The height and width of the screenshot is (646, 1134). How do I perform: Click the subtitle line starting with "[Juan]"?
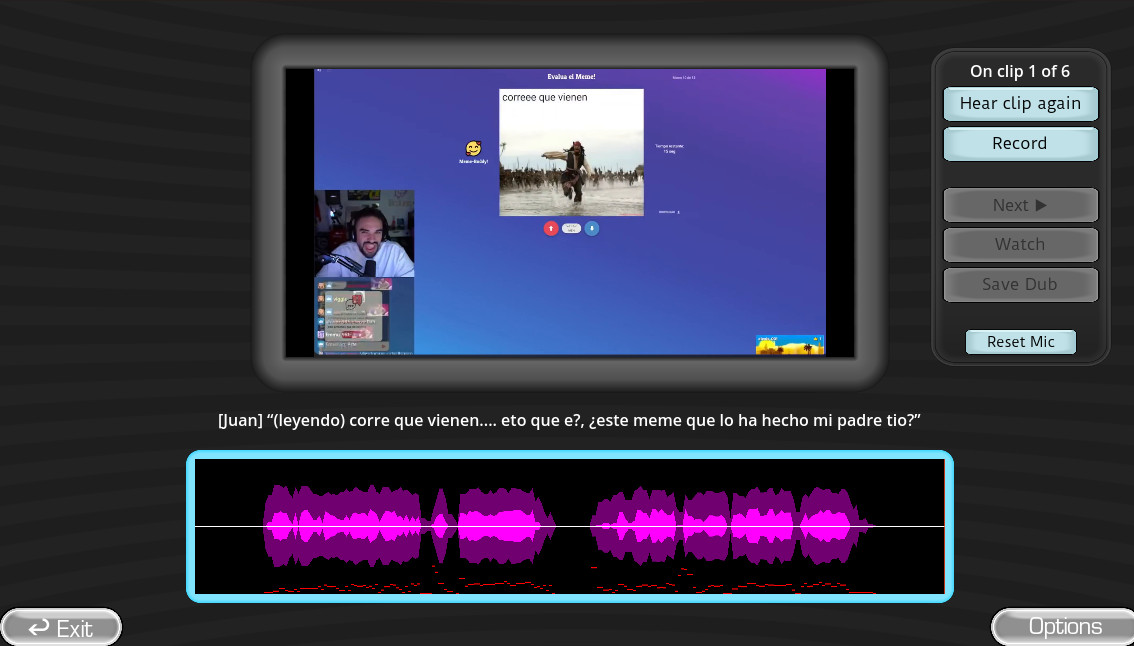[569, 420]
